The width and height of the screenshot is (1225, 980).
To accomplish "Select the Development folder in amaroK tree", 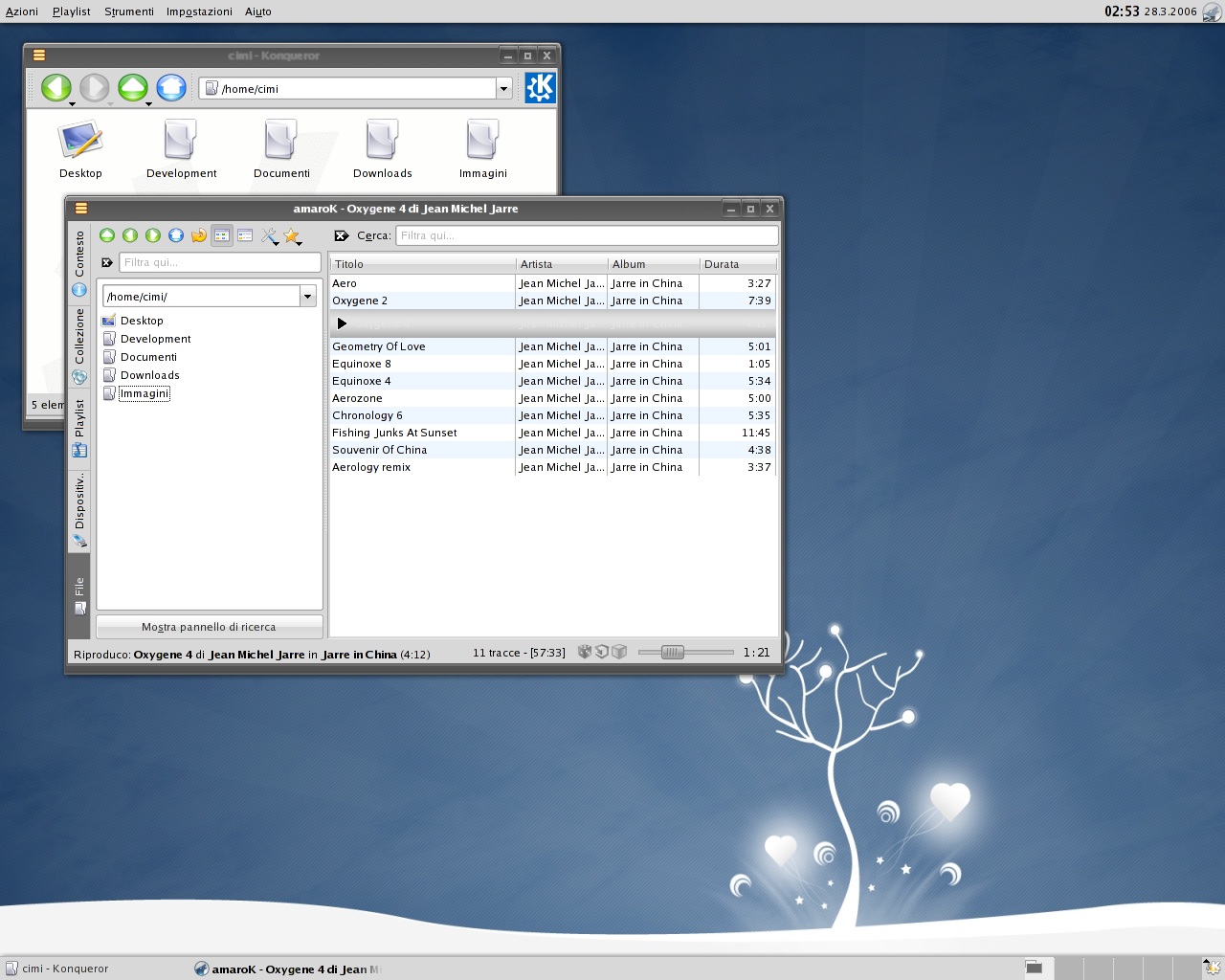I will (146, 339).
